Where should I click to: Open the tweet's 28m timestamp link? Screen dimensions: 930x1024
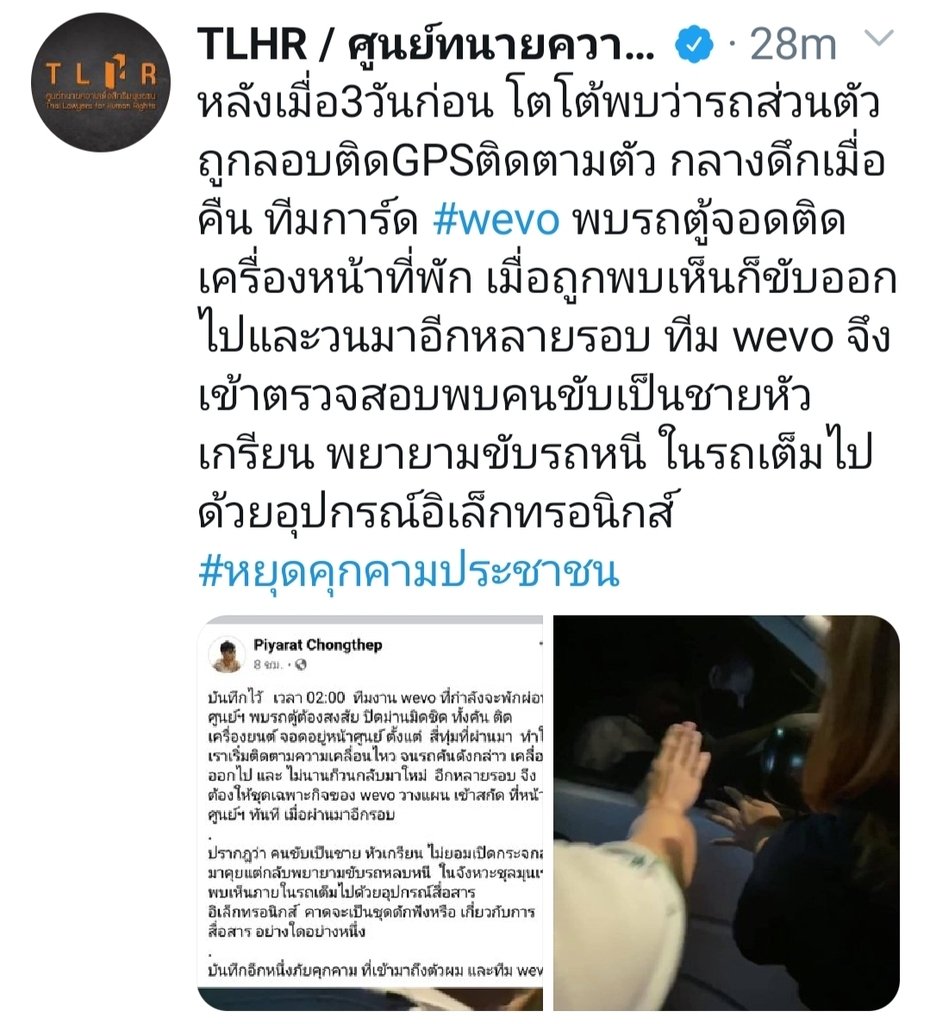pos(793,44)
